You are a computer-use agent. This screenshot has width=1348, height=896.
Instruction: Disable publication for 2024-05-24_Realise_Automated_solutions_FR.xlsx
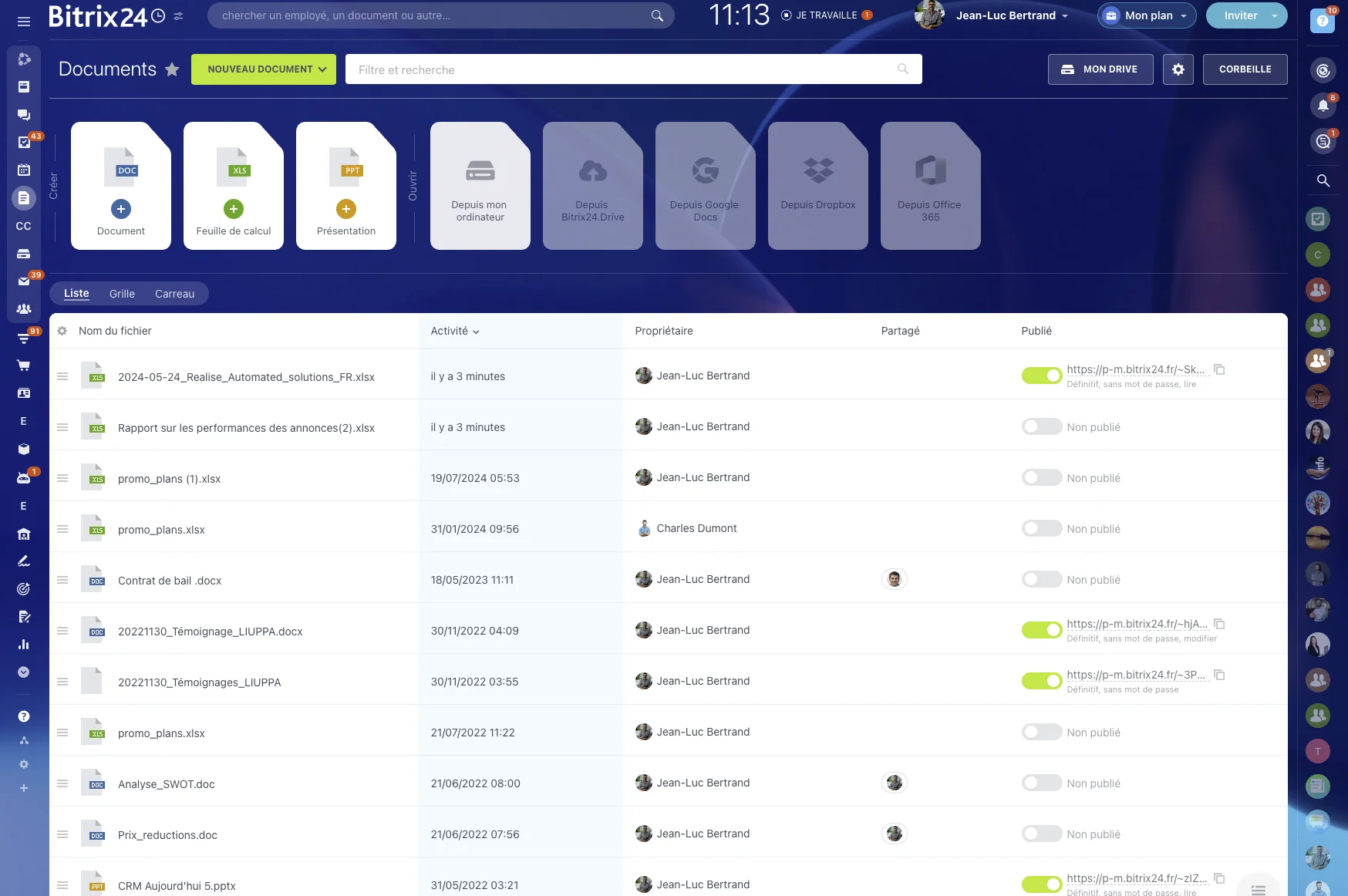tap(1042, 376)
